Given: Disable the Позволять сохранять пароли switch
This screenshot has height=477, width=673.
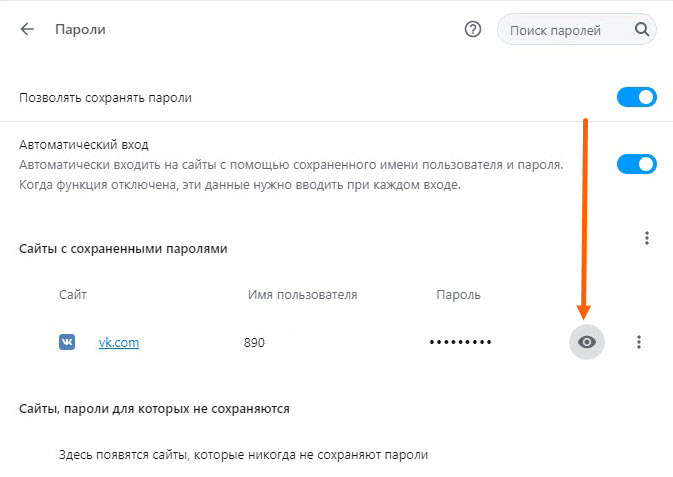Looking at the screenshot, I should click(x=636, y=97).
